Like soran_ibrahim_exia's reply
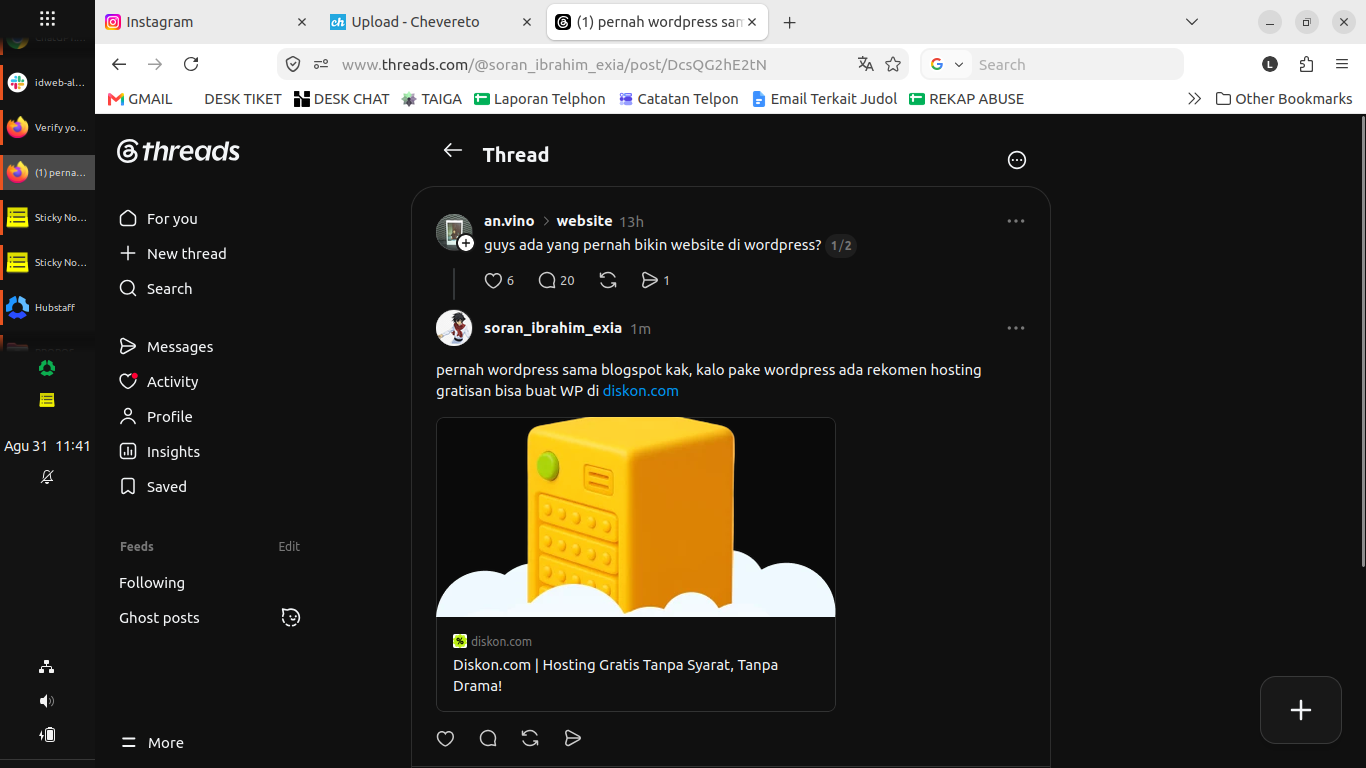Screen dimensions: 1366x768 pyautogui.click(x=446, y=738)
